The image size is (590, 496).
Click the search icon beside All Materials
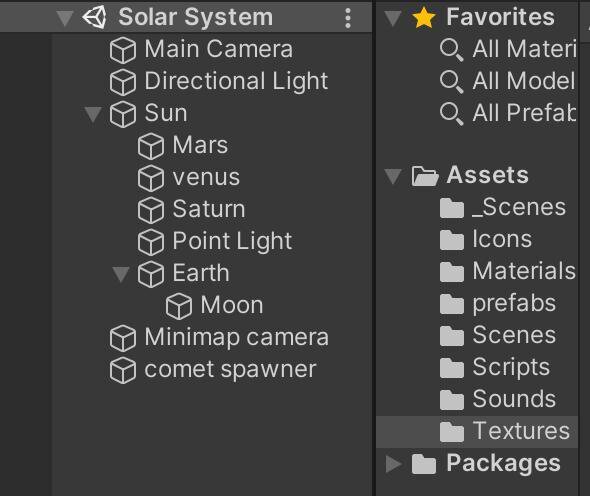(x=452, y=50)
